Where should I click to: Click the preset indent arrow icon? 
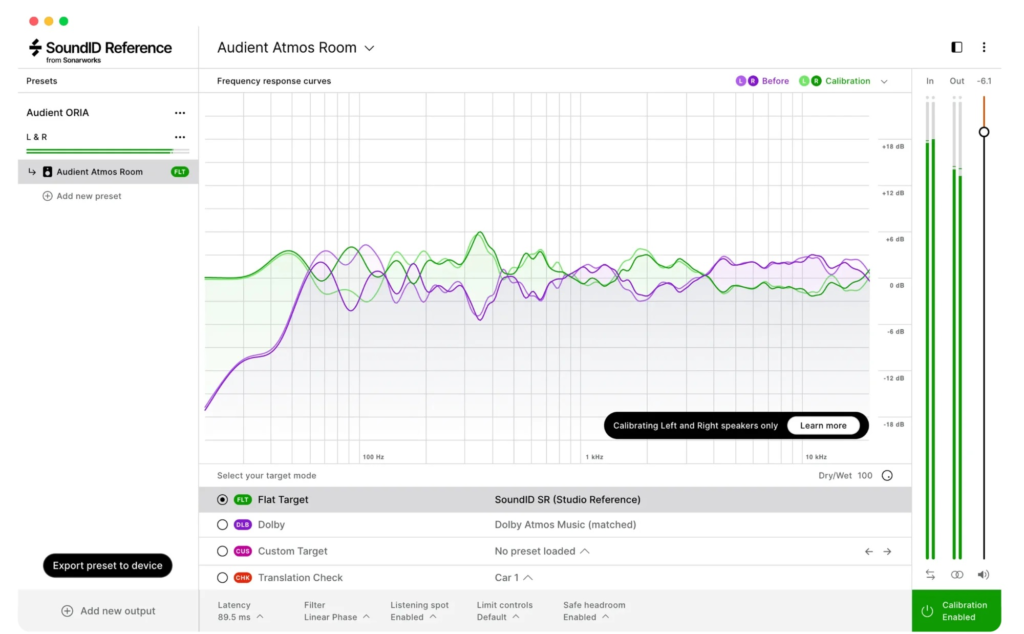[31, 172]
